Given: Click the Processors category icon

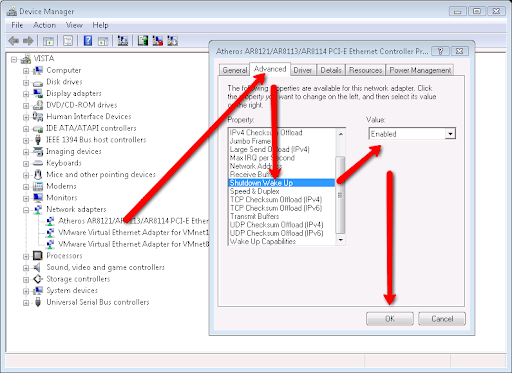Looking at the screenshot, I should pos(38,256).
